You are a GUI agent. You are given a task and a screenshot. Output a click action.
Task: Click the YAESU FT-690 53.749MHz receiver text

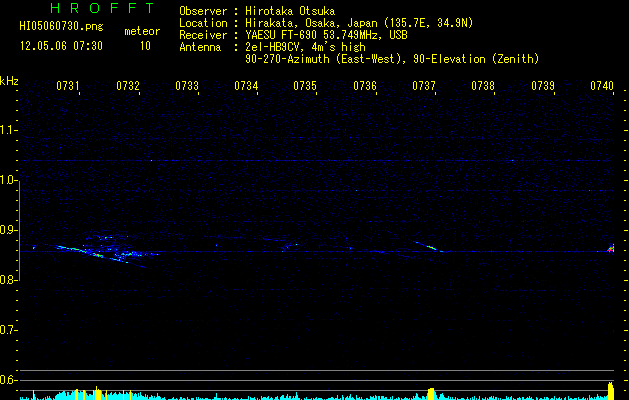pyautogui.click(x=326, y=35)
